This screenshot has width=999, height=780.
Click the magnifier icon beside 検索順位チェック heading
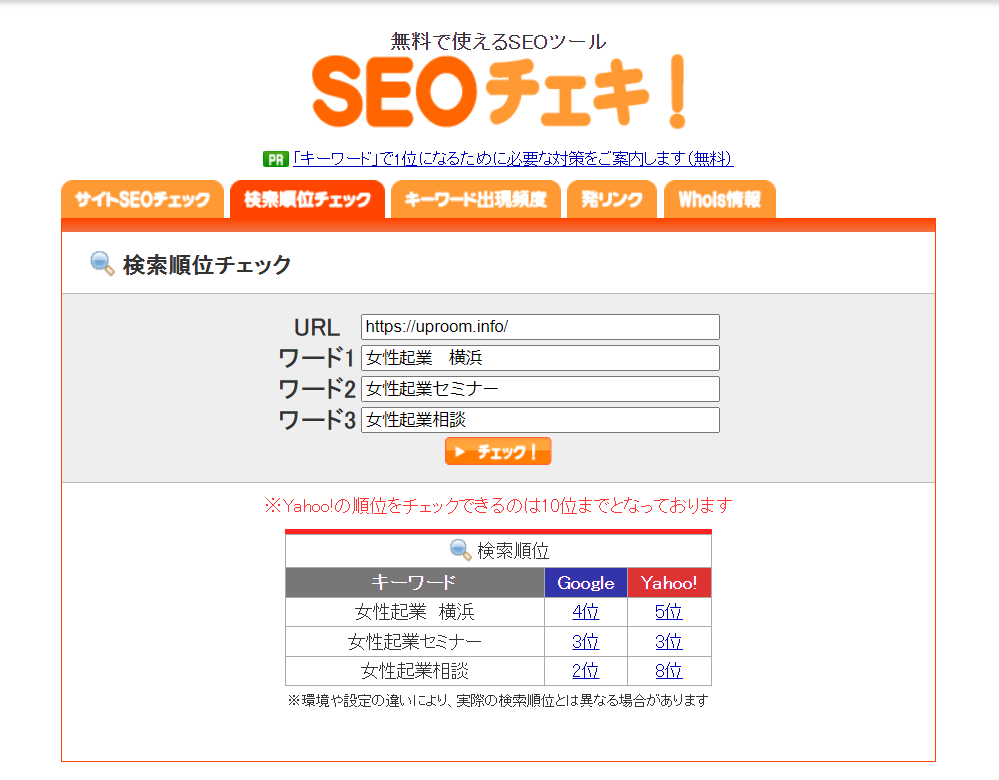102,263
